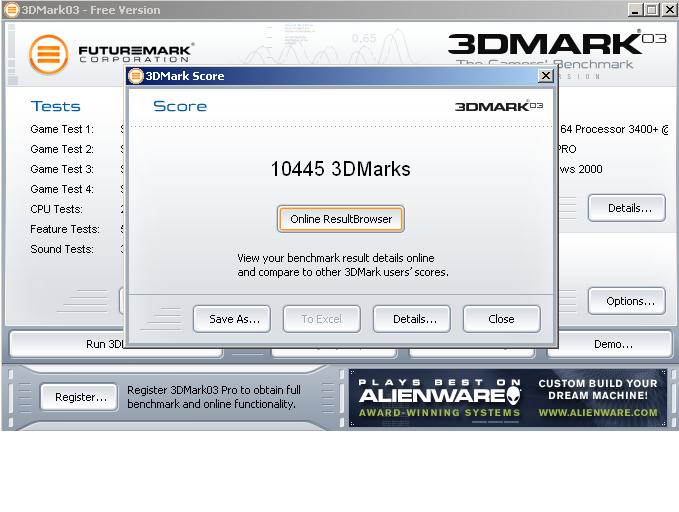The image size is (679, 512).
Task: Click the 3DMARK03 logo in score dialog
Action: (499, 106)
